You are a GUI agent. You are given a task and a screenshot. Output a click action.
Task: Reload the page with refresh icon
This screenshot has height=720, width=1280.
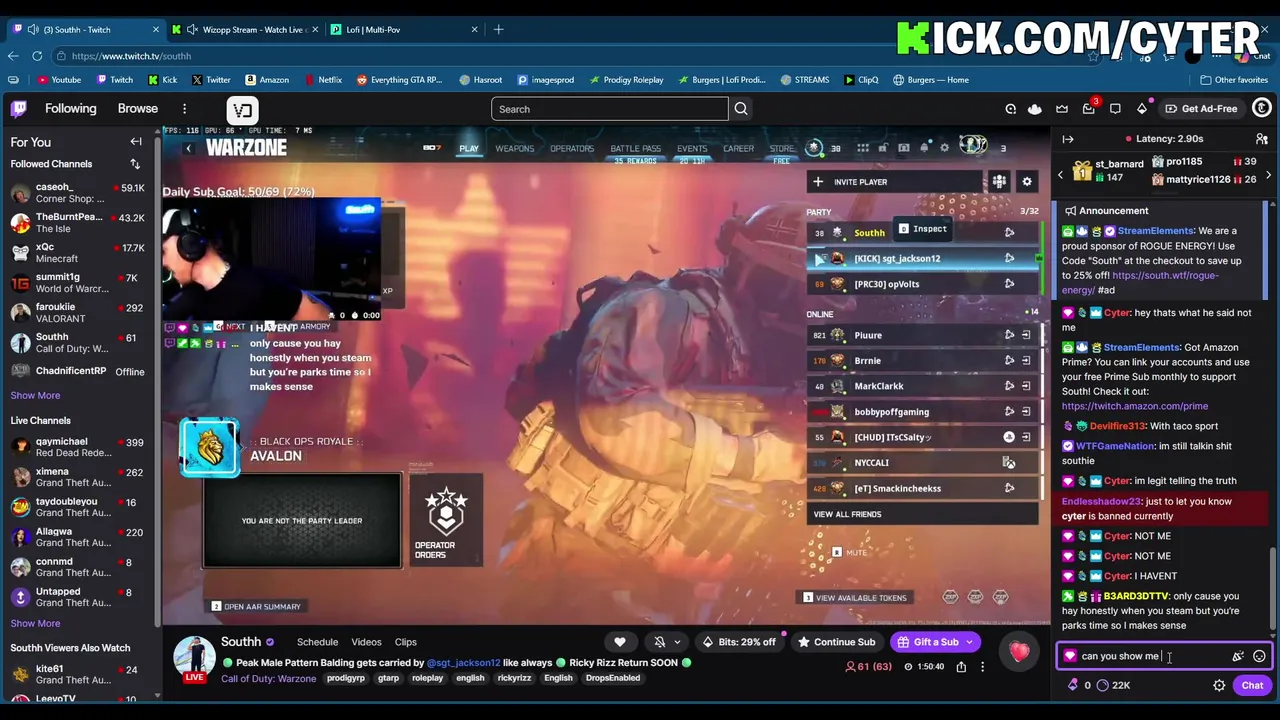pyautogui.click(x=37, y=56)
